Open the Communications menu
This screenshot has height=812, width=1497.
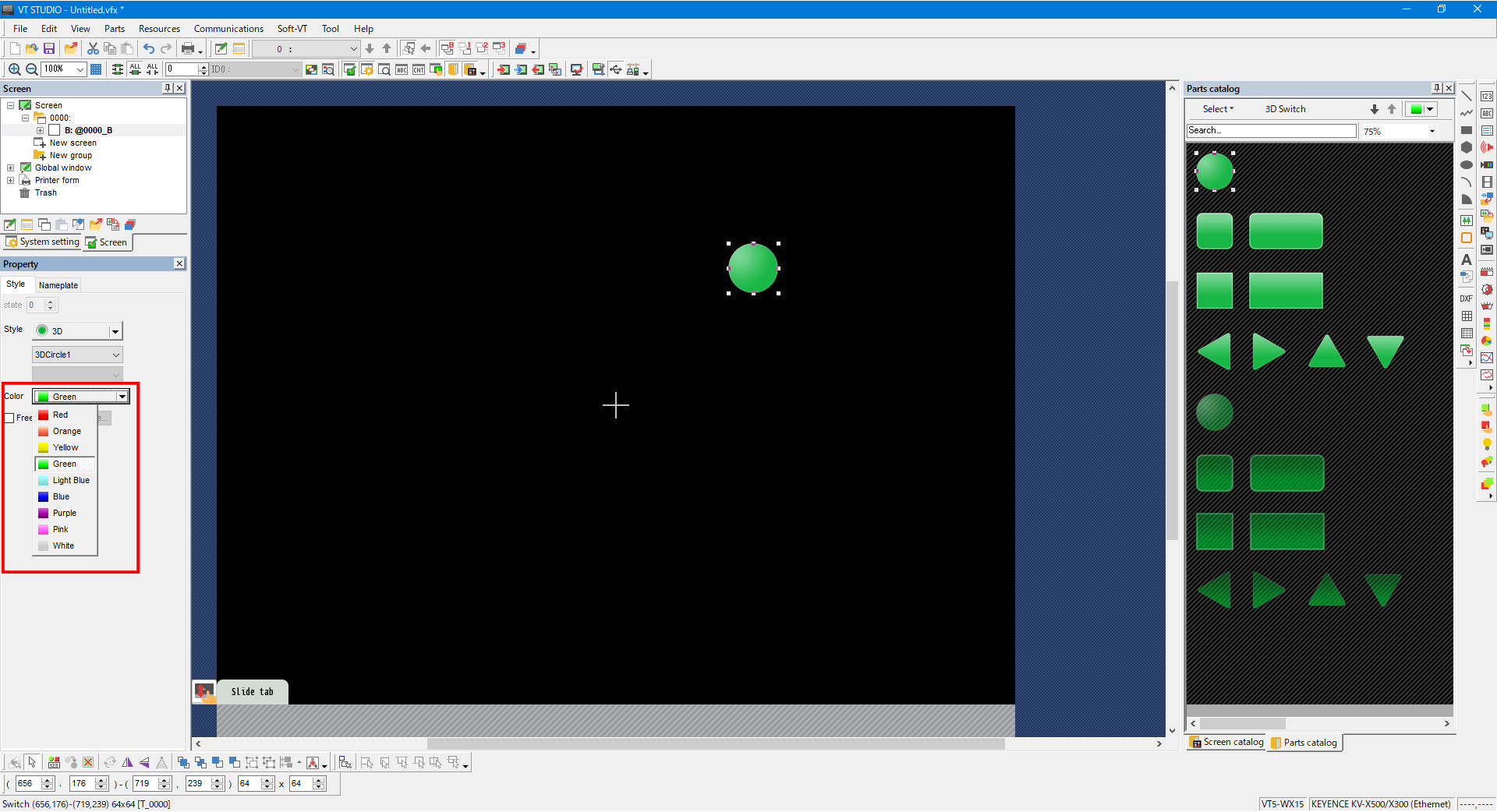point(228,29)
